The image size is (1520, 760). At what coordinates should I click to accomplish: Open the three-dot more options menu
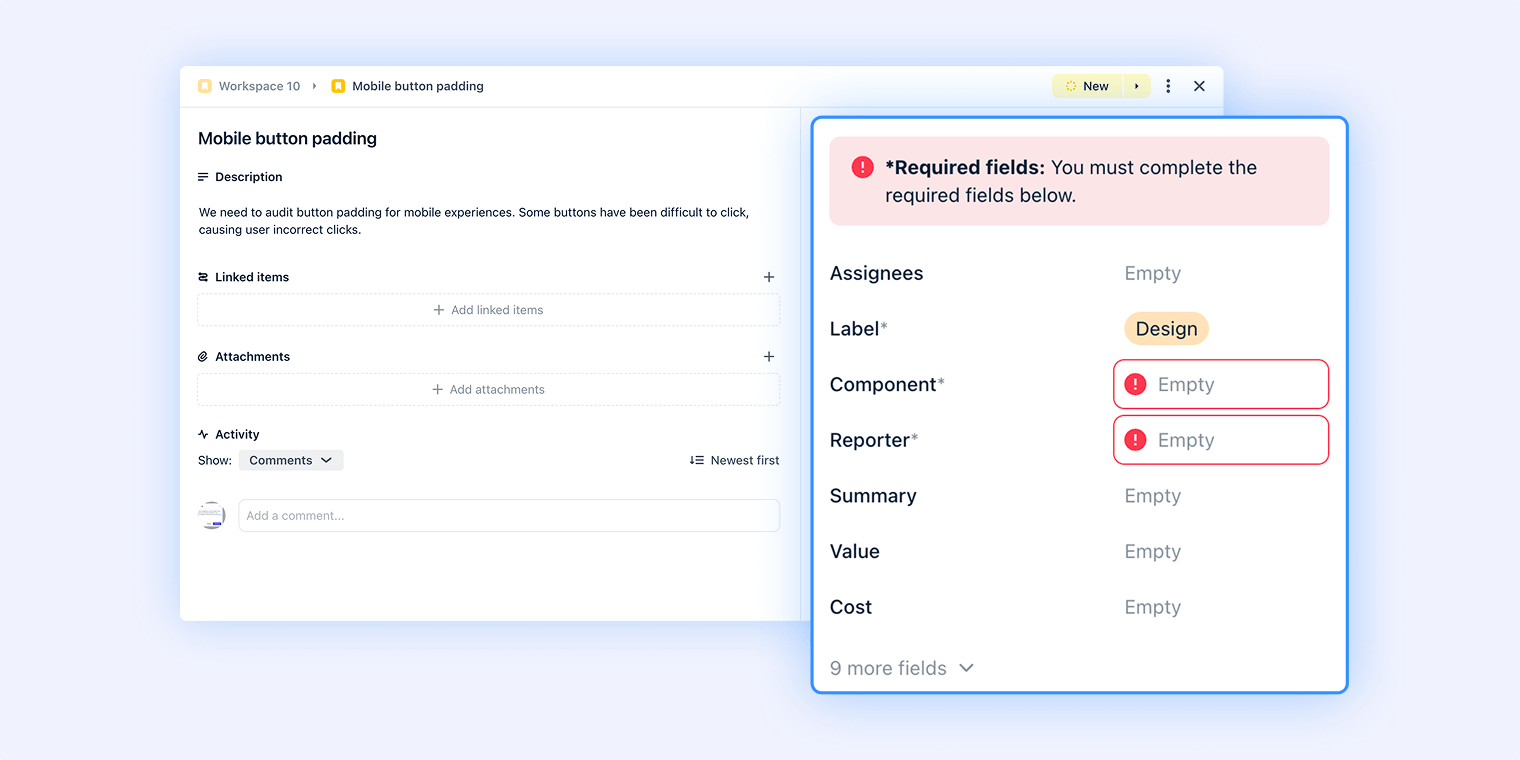pos(1168,86)
